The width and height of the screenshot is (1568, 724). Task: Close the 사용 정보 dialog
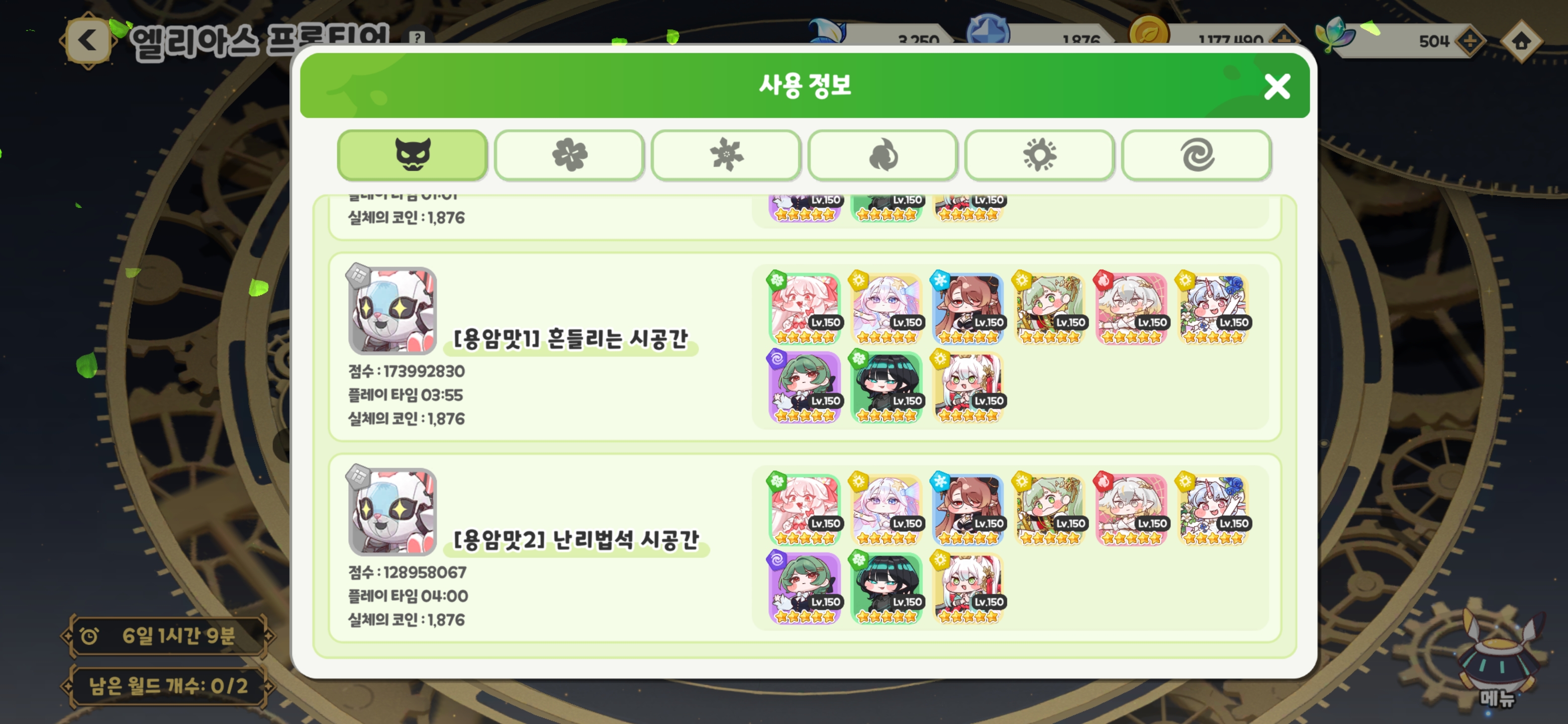tap(1277, 86)
